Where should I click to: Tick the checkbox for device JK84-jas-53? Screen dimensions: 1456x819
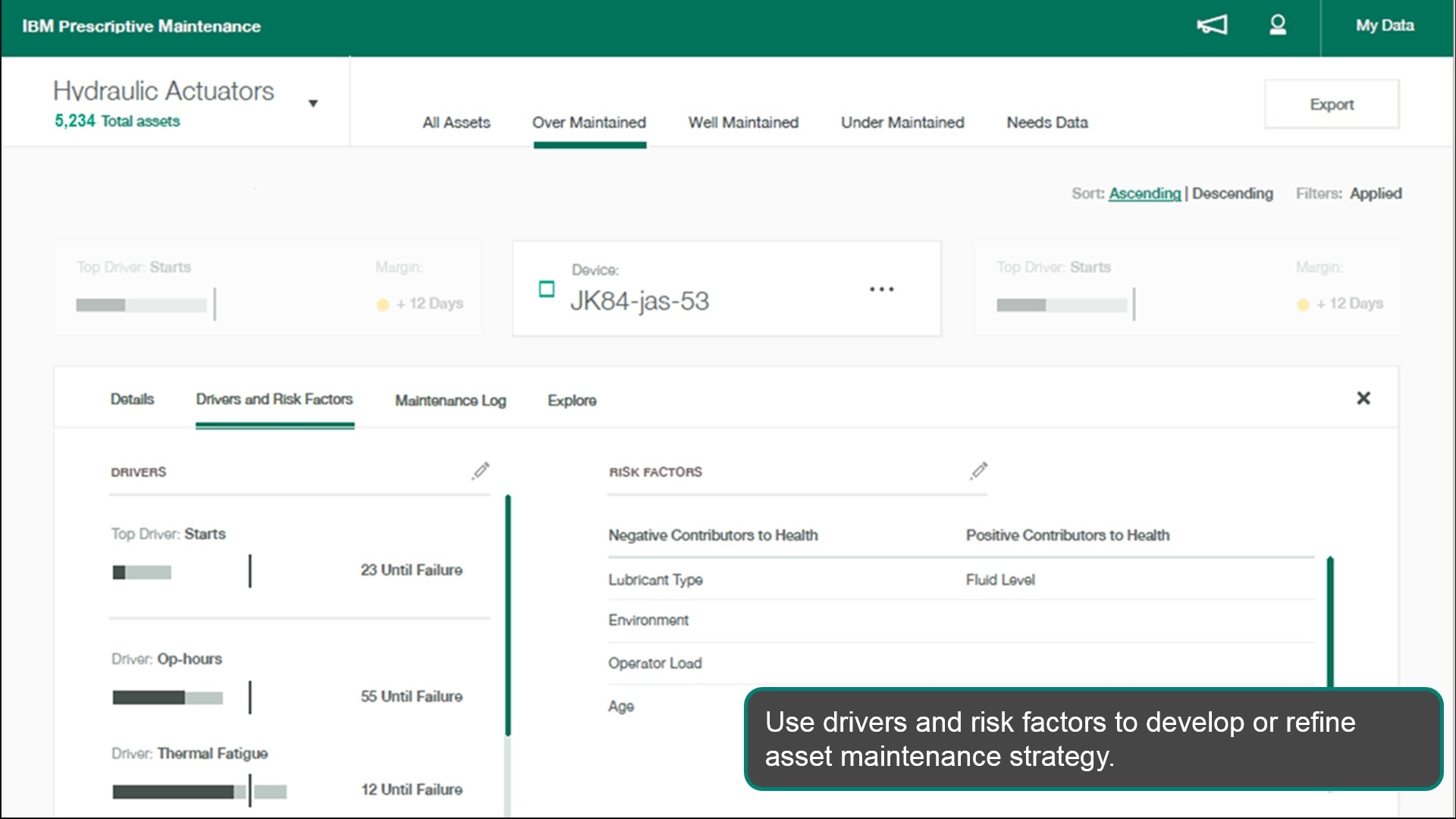546,289
